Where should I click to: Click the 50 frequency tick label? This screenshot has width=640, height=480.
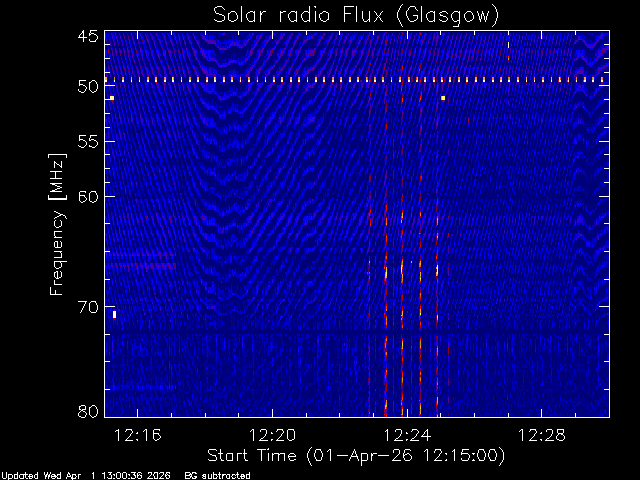click(88, 87)
